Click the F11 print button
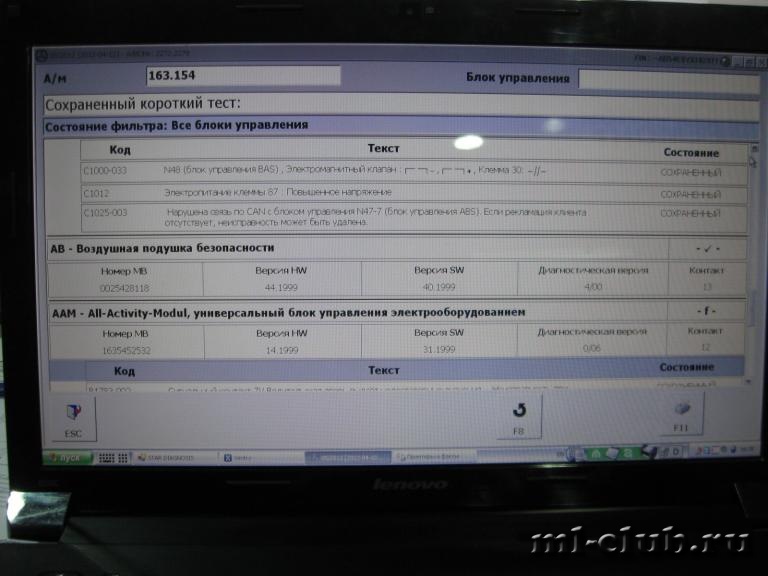768x576 pixels. coord(681,415)
